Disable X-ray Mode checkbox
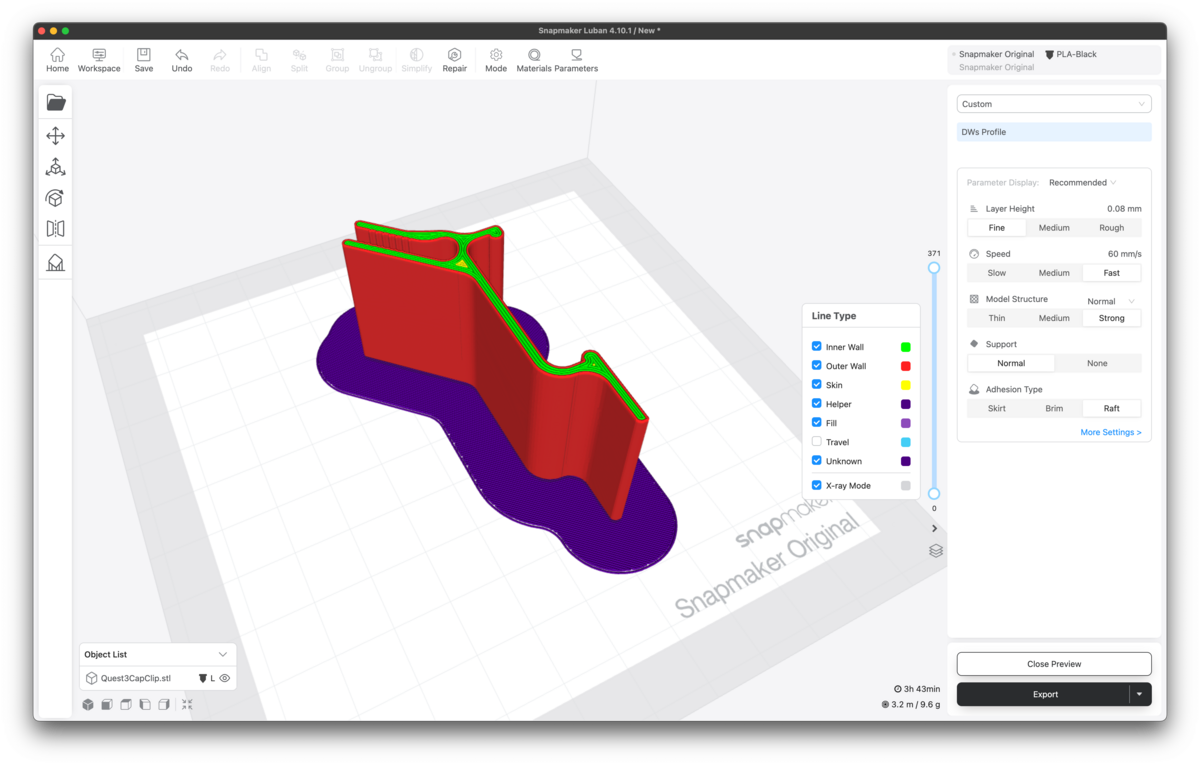The image size is (1200, 765). 817,485
